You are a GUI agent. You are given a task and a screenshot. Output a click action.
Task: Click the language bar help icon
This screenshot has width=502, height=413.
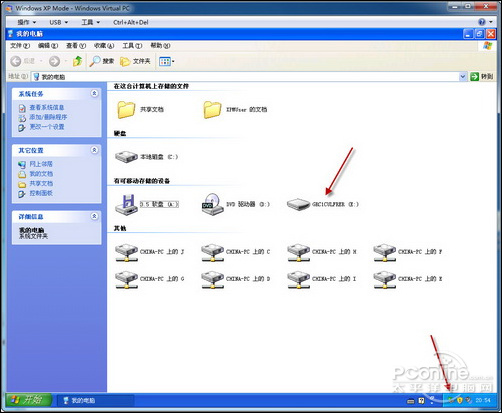[x=421, y=400]
